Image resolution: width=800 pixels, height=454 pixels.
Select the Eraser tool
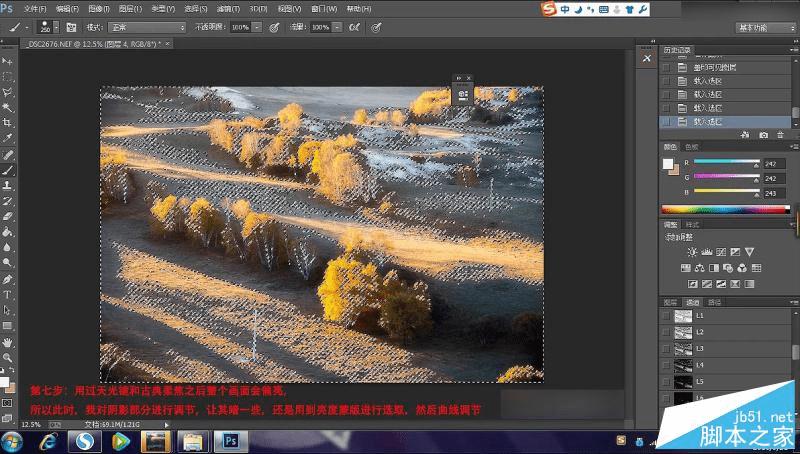click(x=7, y=216)
